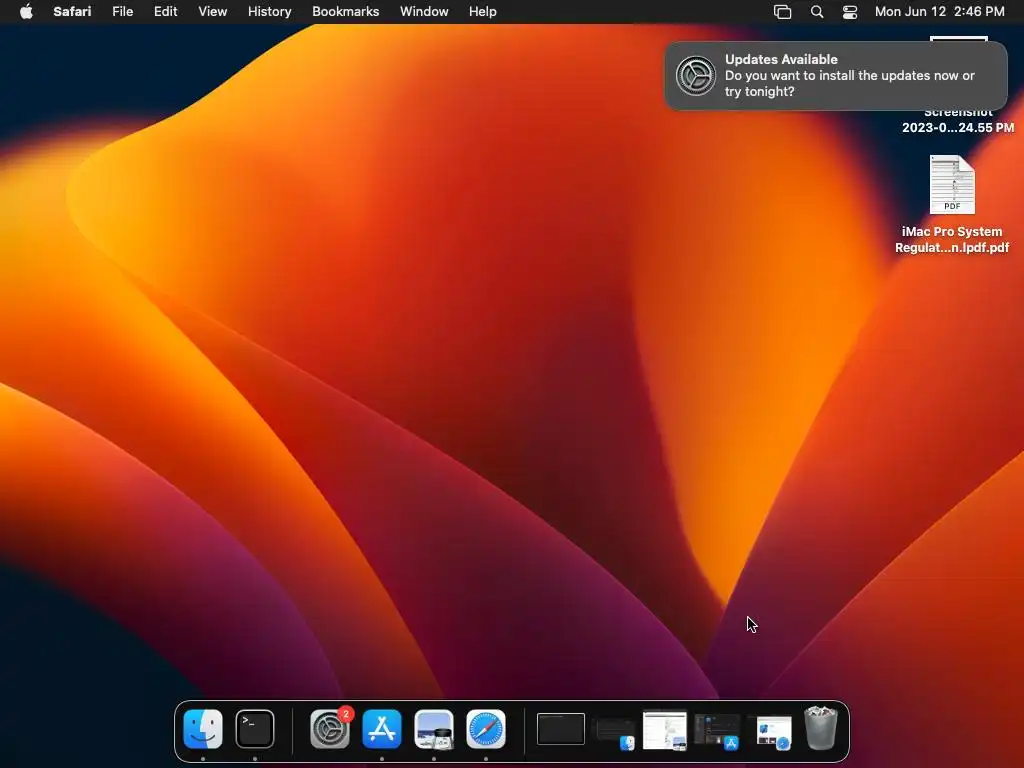The width and height of the screenshot is (1024, 768).
Task: Open the Safari application menu
Action: tap(72, 12)
